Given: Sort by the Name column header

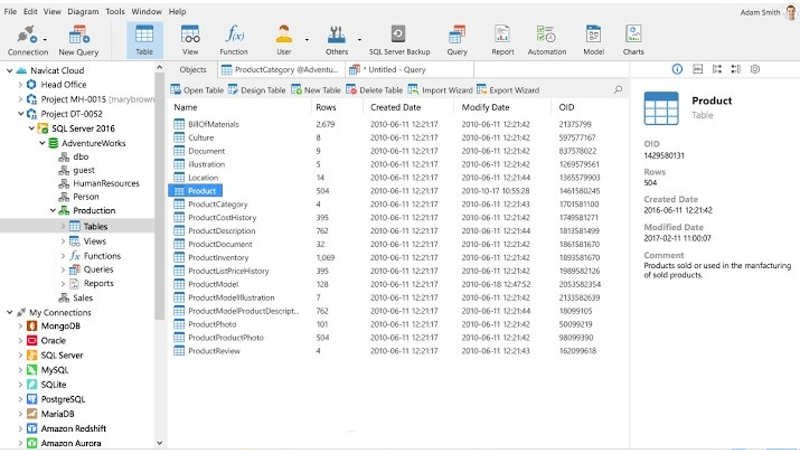Looking at the screenshot, I should [x=185, y=107].
